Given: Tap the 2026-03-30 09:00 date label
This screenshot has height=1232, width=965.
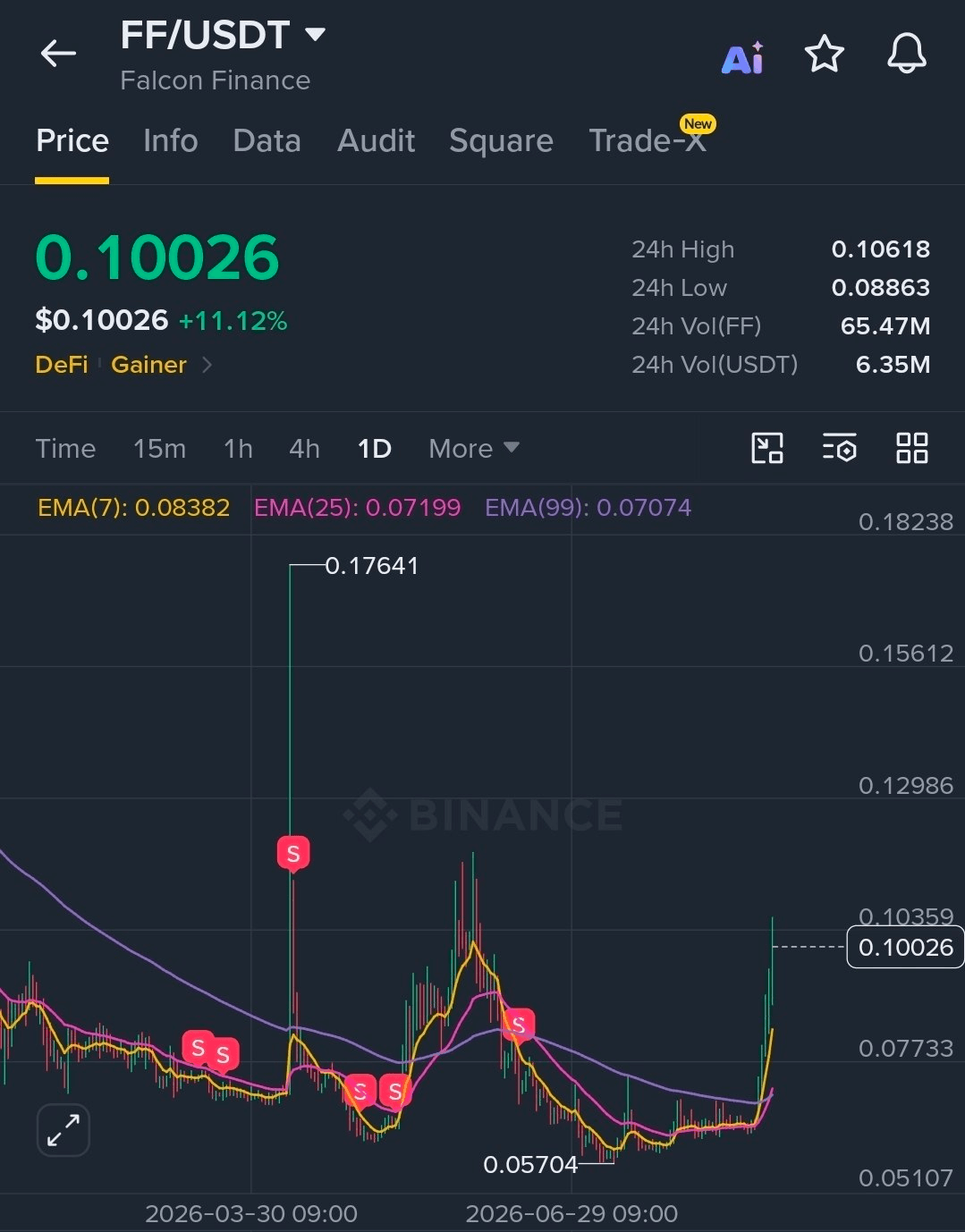Looking at the screenshot, I should point(251,1214).
